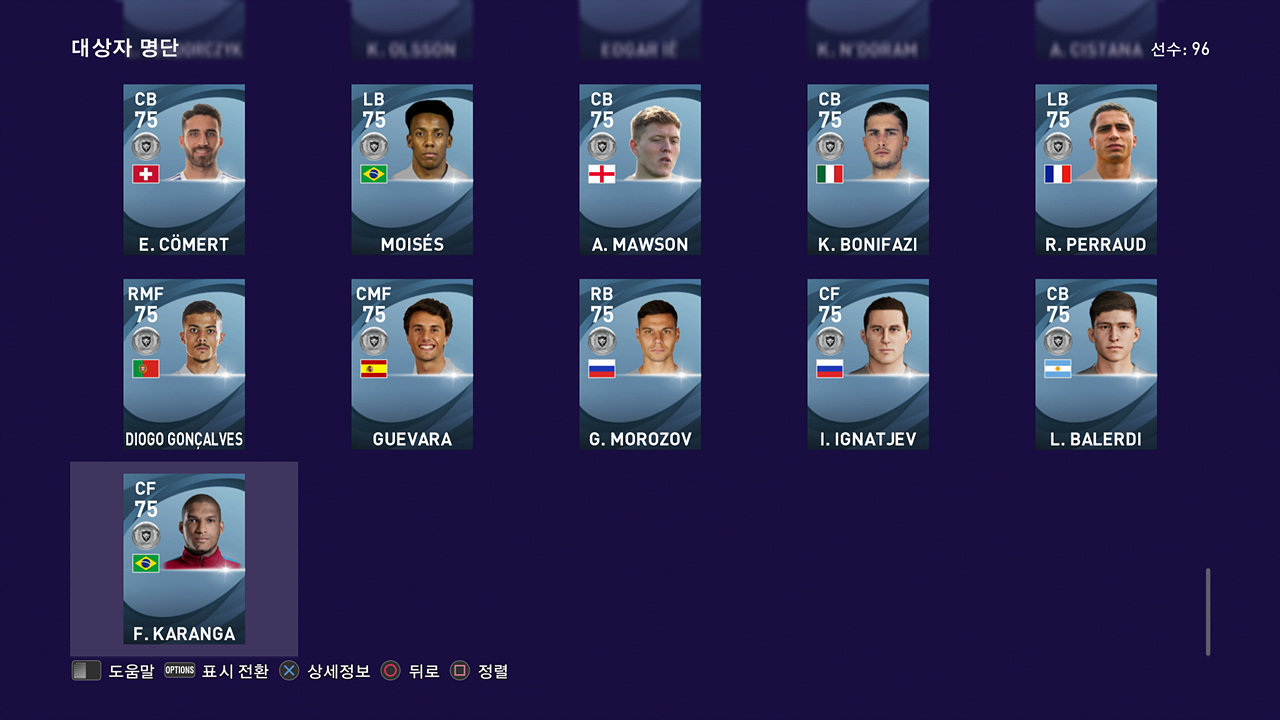Open the R. Perraud player card
This screenshot has height=720, width=1280.
1096,169
